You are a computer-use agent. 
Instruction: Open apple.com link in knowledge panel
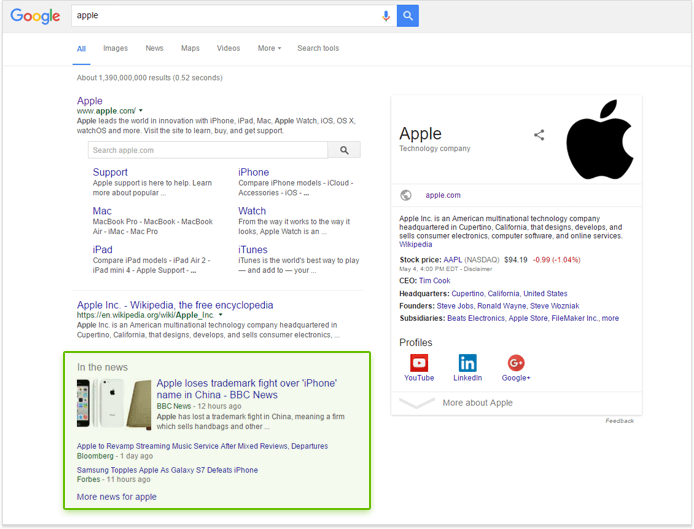pos(443,195)
